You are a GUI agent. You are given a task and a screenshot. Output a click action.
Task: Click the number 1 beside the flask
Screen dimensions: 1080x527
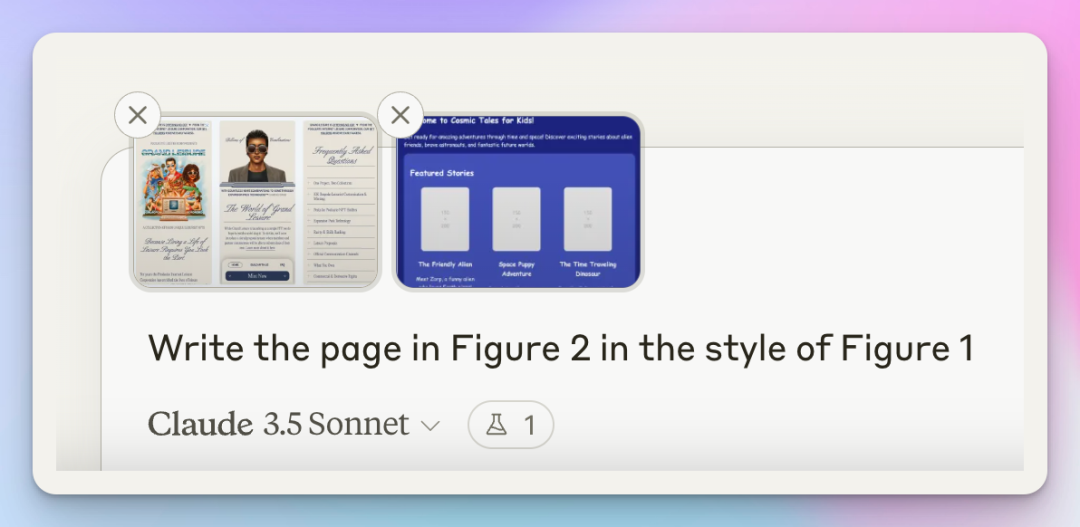529,426
